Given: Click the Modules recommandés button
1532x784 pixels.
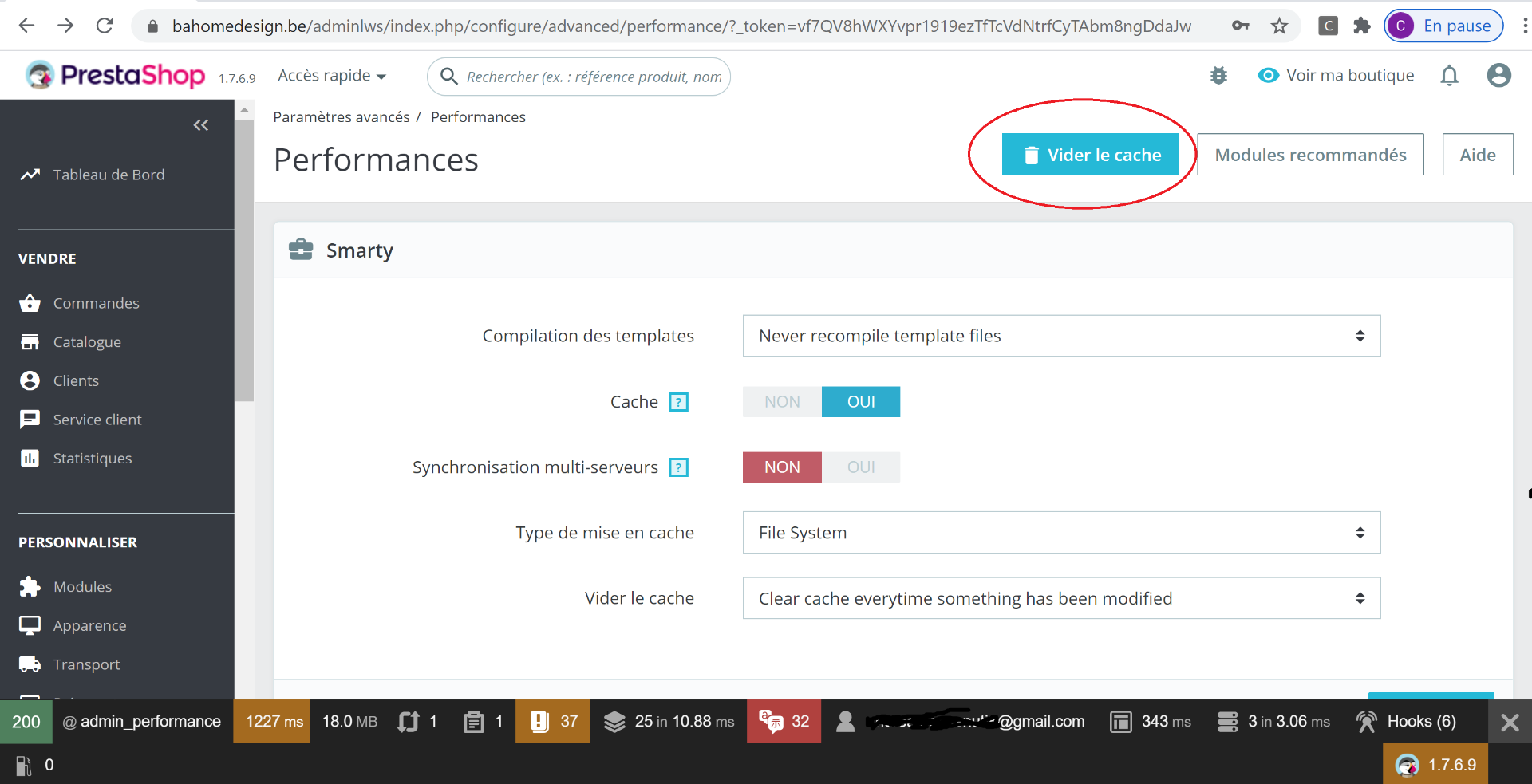Looking at the screenshot, I should 1310,155.
